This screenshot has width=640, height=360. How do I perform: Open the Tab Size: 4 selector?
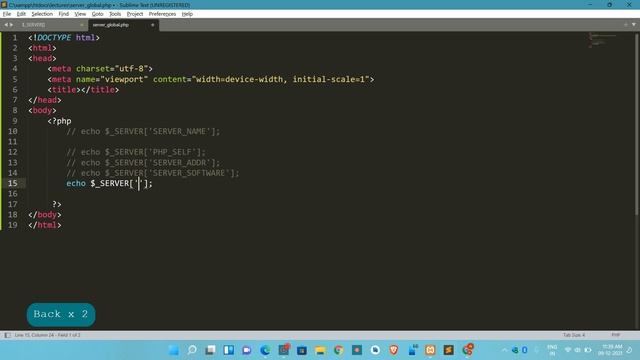[574, 335]
